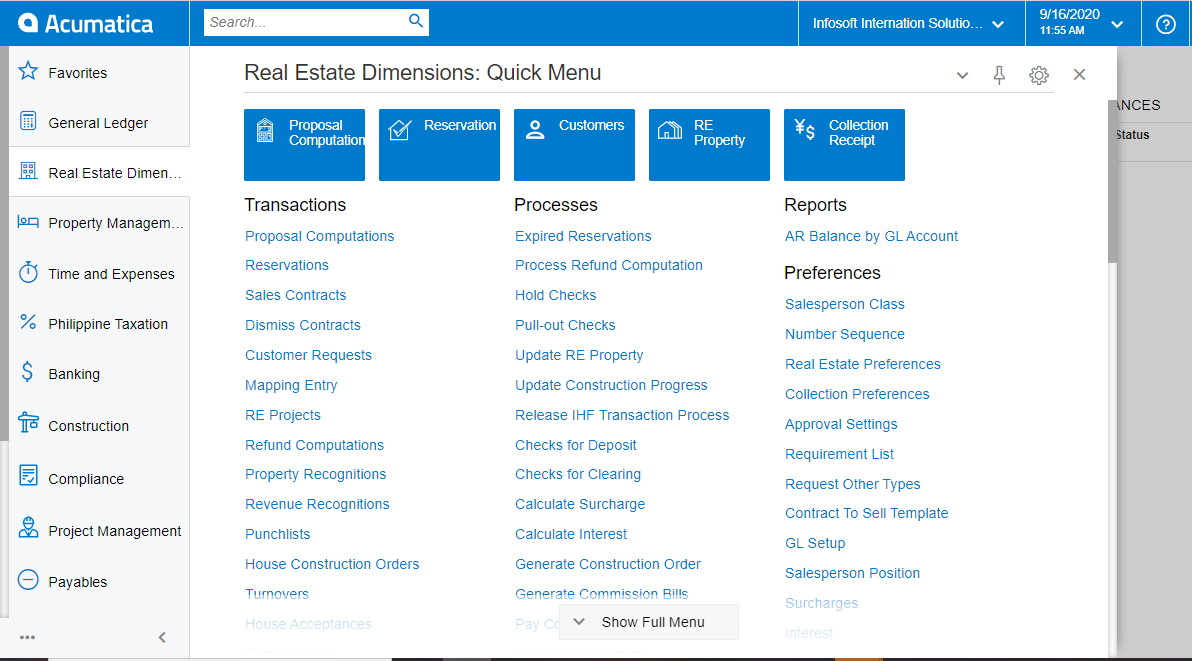Screen dimensions: 1192x661
Task: Open the Collection Receipt tile
Action: [x=844, y=144]
